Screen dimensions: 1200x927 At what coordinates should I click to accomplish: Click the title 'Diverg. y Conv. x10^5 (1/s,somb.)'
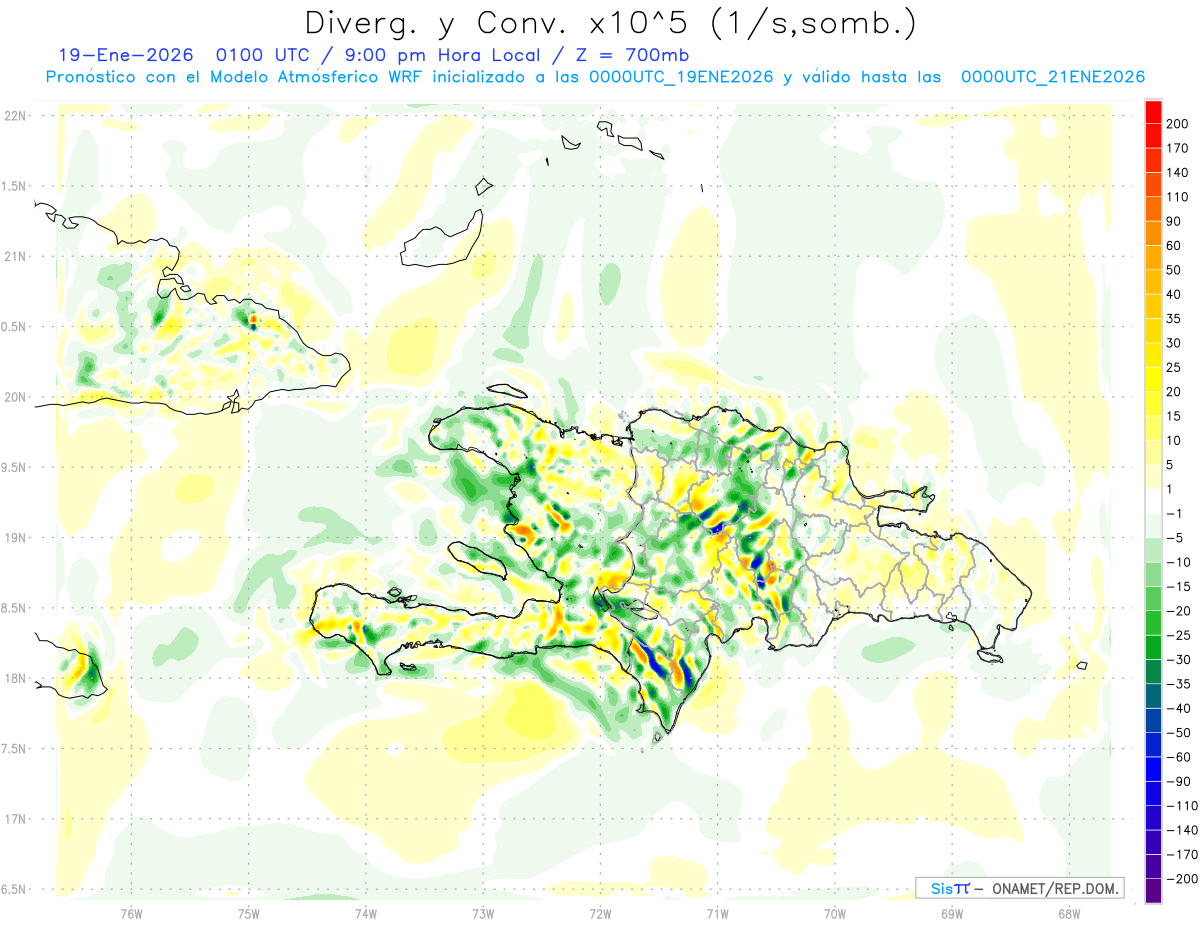coord(610,22)
